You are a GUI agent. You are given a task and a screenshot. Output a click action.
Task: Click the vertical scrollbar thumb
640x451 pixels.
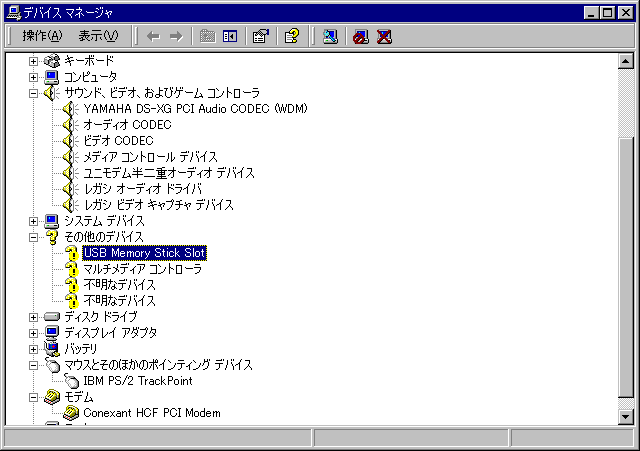626,267
